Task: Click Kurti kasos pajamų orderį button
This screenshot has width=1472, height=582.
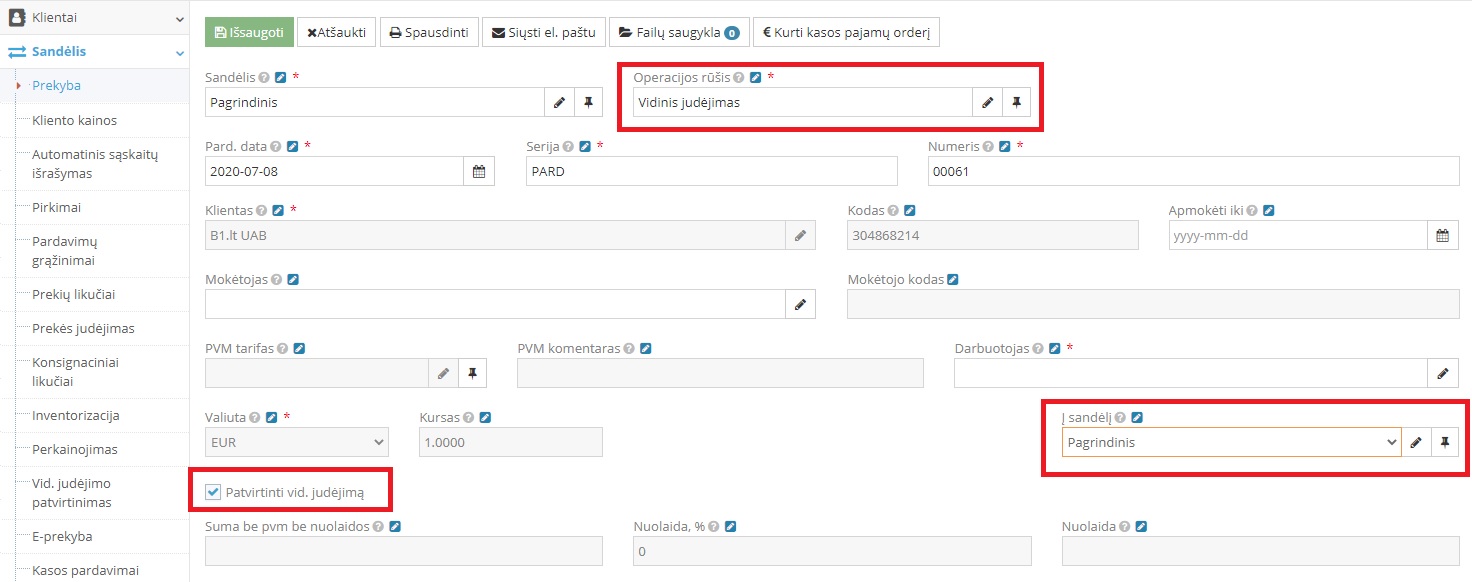Action: pyautogui.click(x=846, y=32)
